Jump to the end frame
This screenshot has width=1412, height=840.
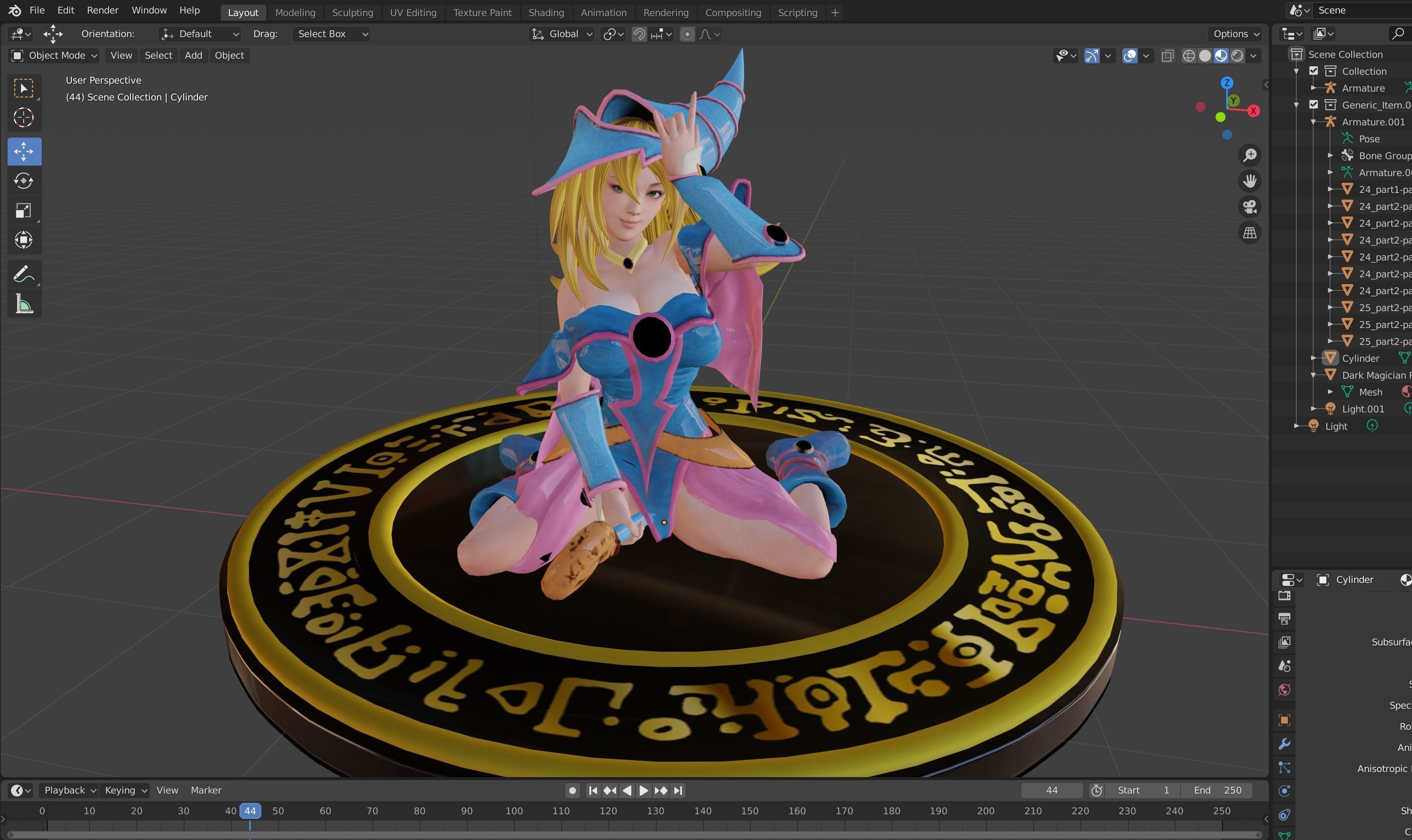pos(678,790)
